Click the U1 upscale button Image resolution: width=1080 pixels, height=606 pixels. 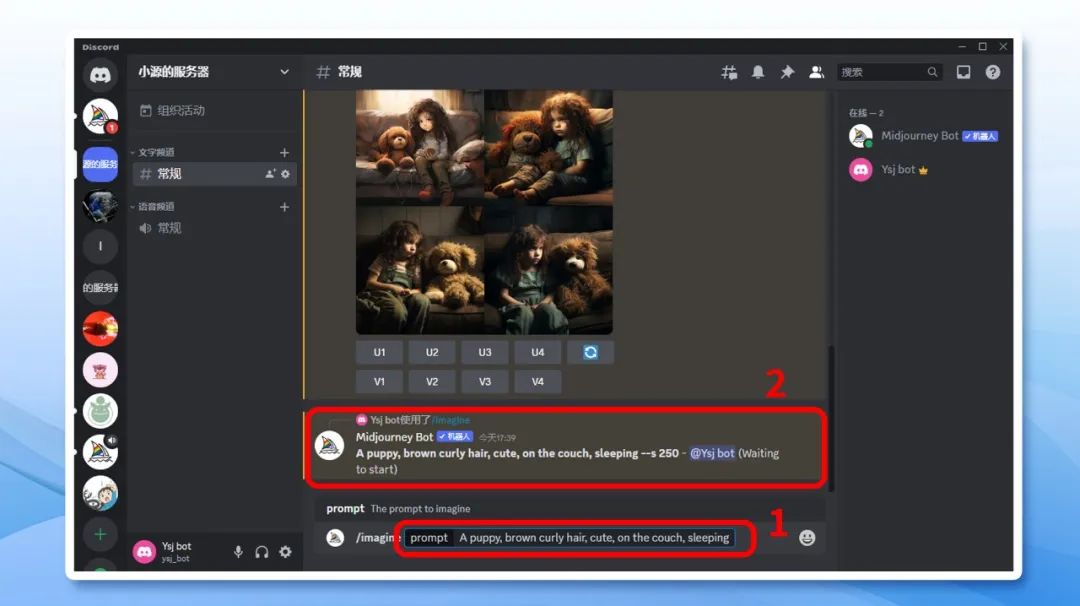coord(380,353)
